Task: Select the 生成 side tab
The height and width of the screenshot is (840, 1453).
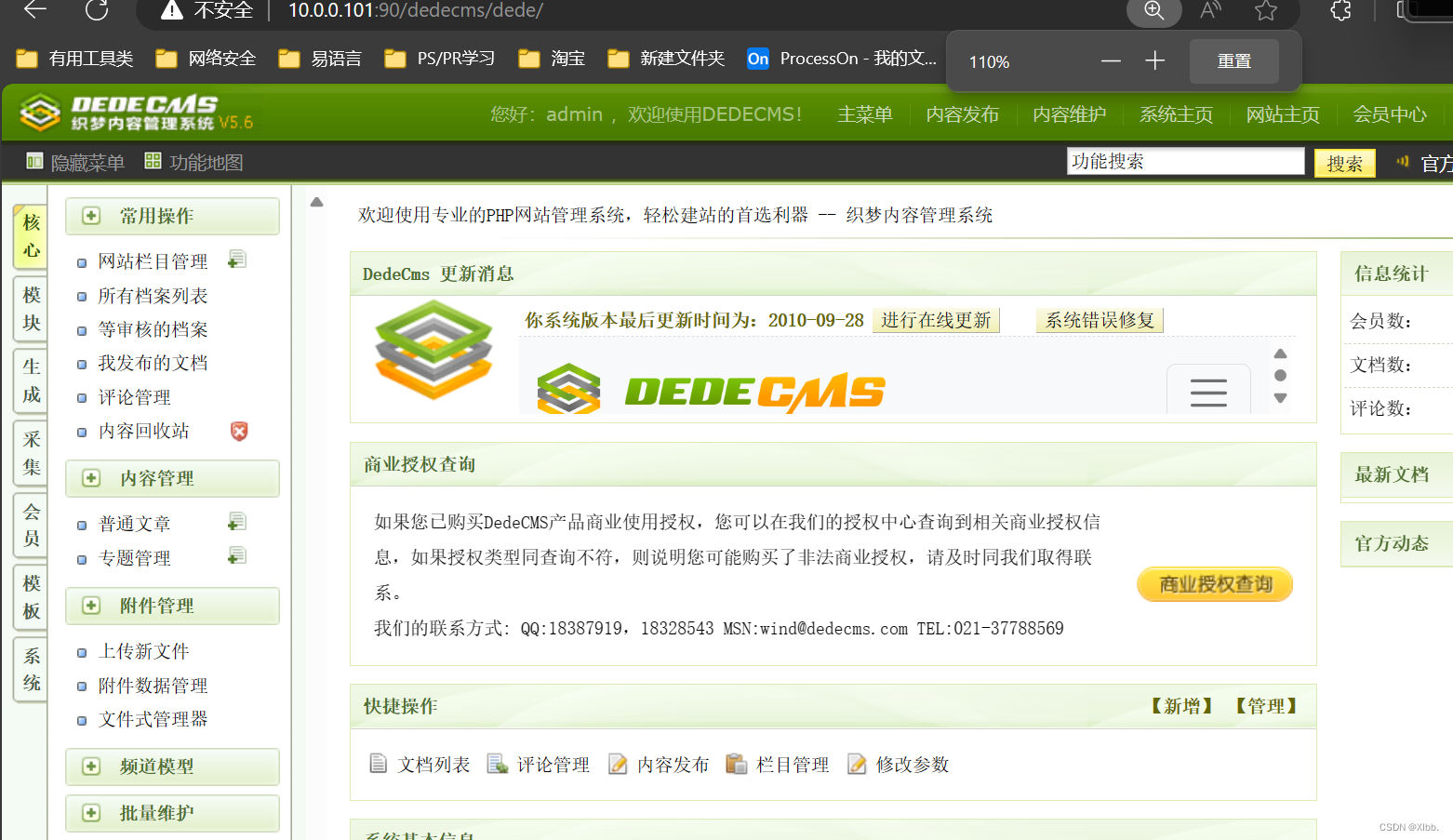Action: (31, 380)
